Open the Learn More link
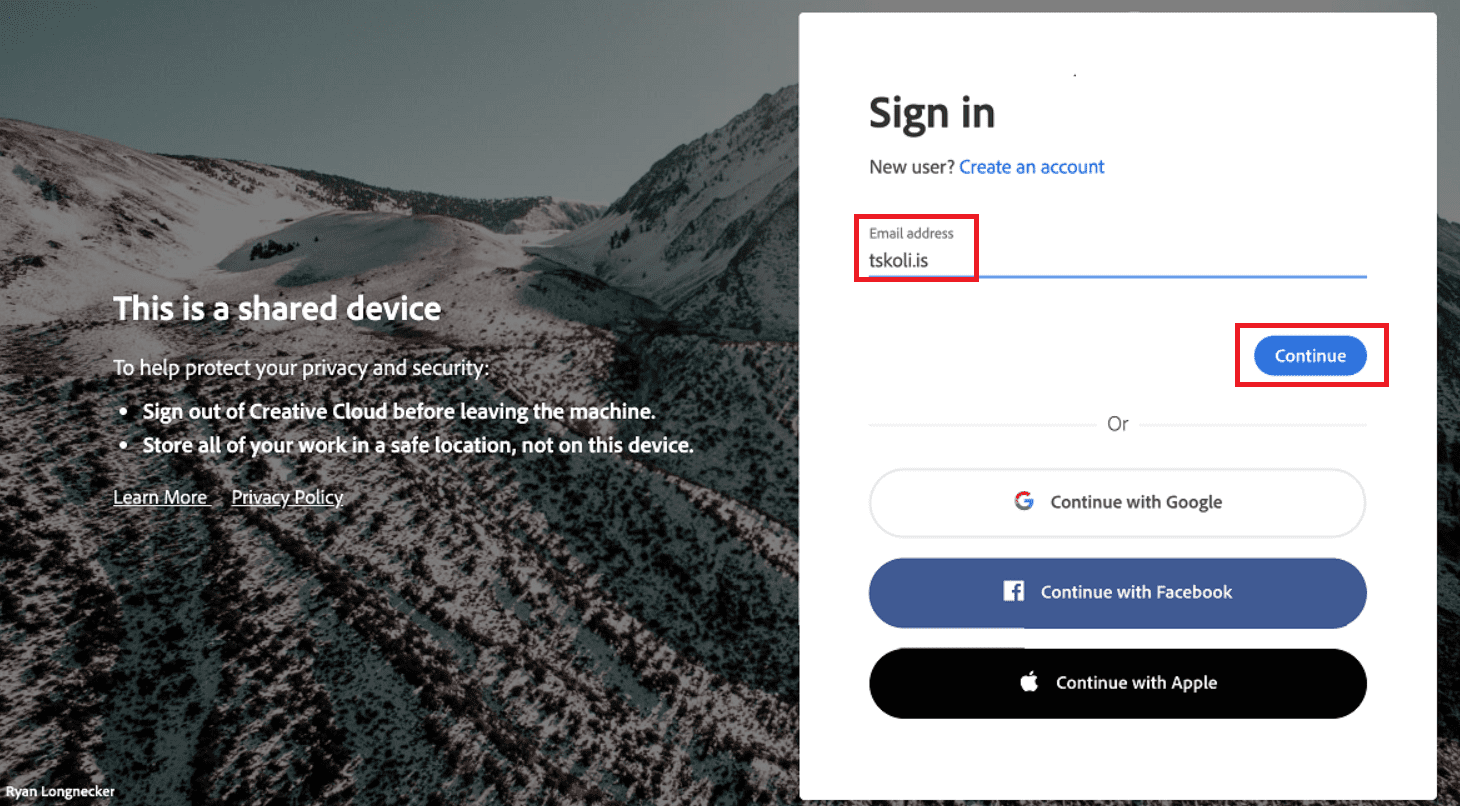This screenshot has height=806, width=1460. click(160, 497)
